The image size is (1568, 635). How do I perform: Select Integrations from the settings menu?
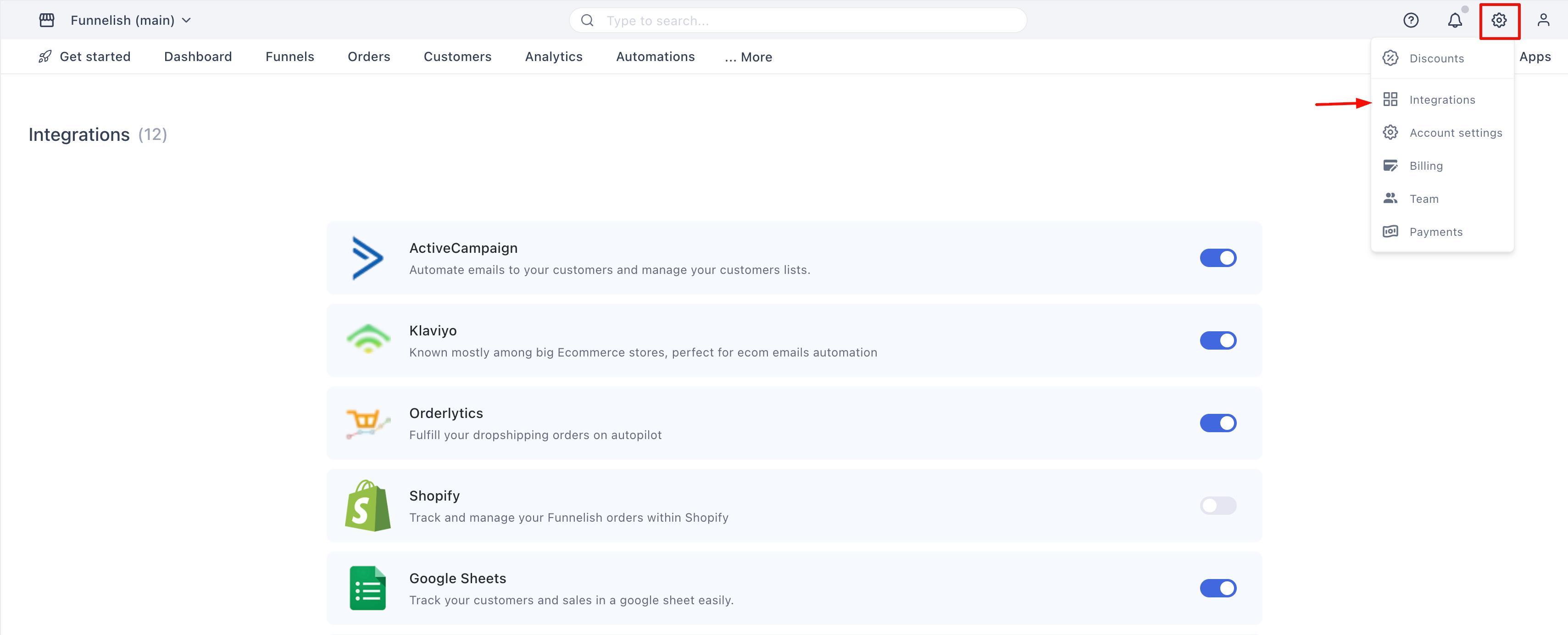(x=1441, y=100)
